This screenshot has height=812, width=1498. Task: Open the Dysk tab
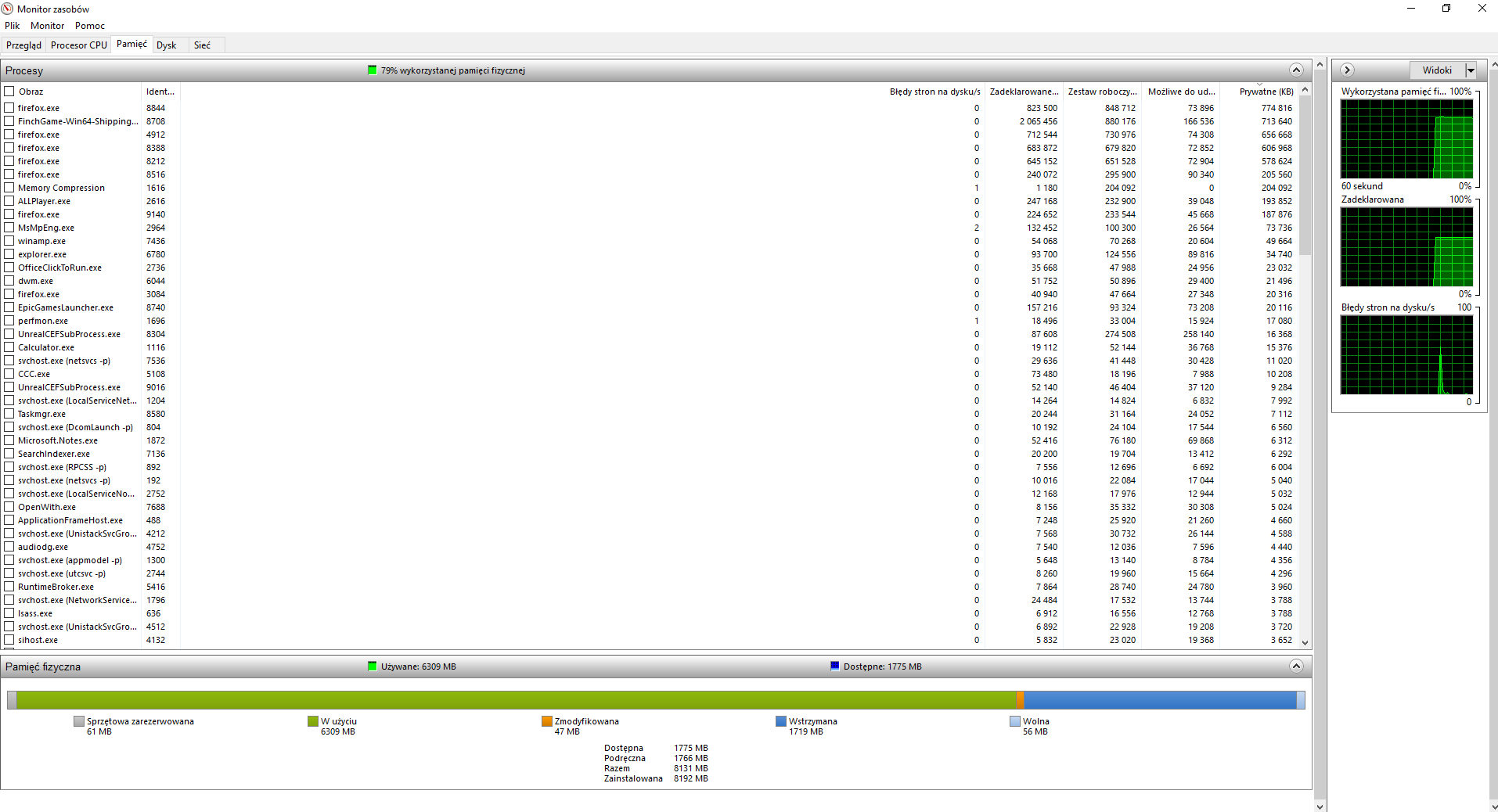click(167, 45)
